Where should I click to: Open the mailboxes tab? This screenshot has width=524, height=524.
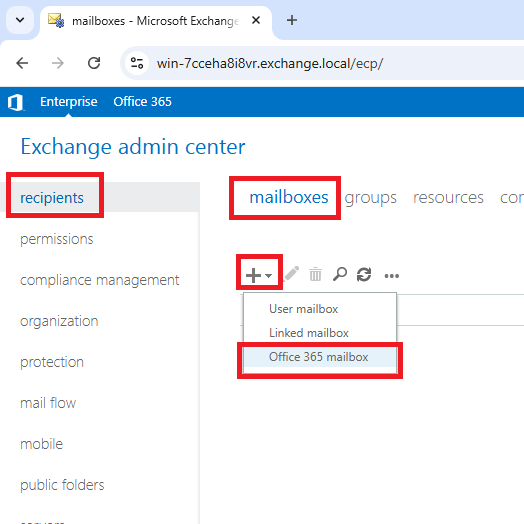[289, 197]
